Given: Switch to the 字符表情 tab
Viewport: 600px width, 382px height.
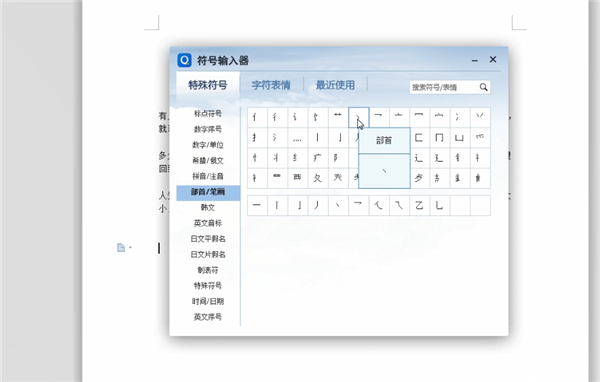Looking at the screenshot, I should coord(271,85).
